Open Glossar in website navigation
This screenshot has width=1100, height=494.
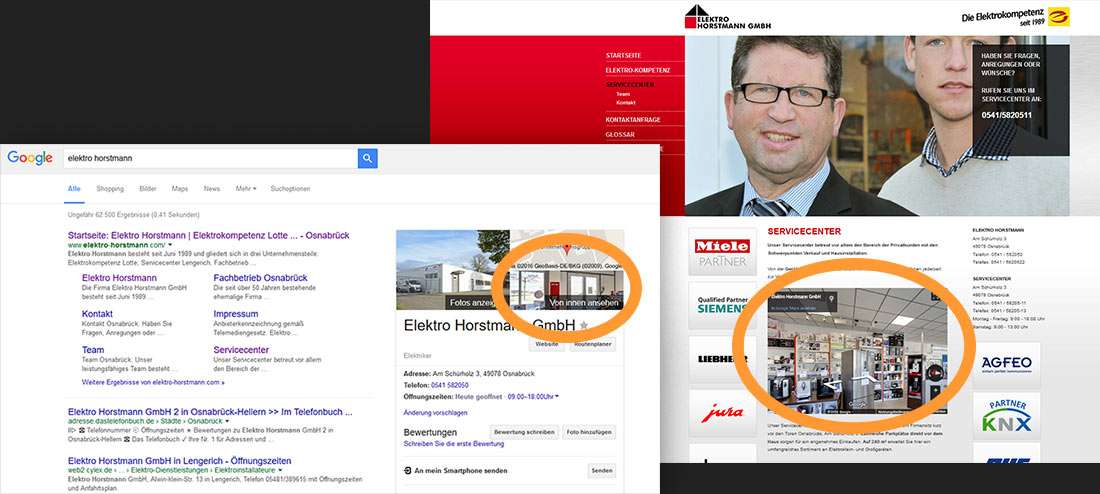(620, 135)
